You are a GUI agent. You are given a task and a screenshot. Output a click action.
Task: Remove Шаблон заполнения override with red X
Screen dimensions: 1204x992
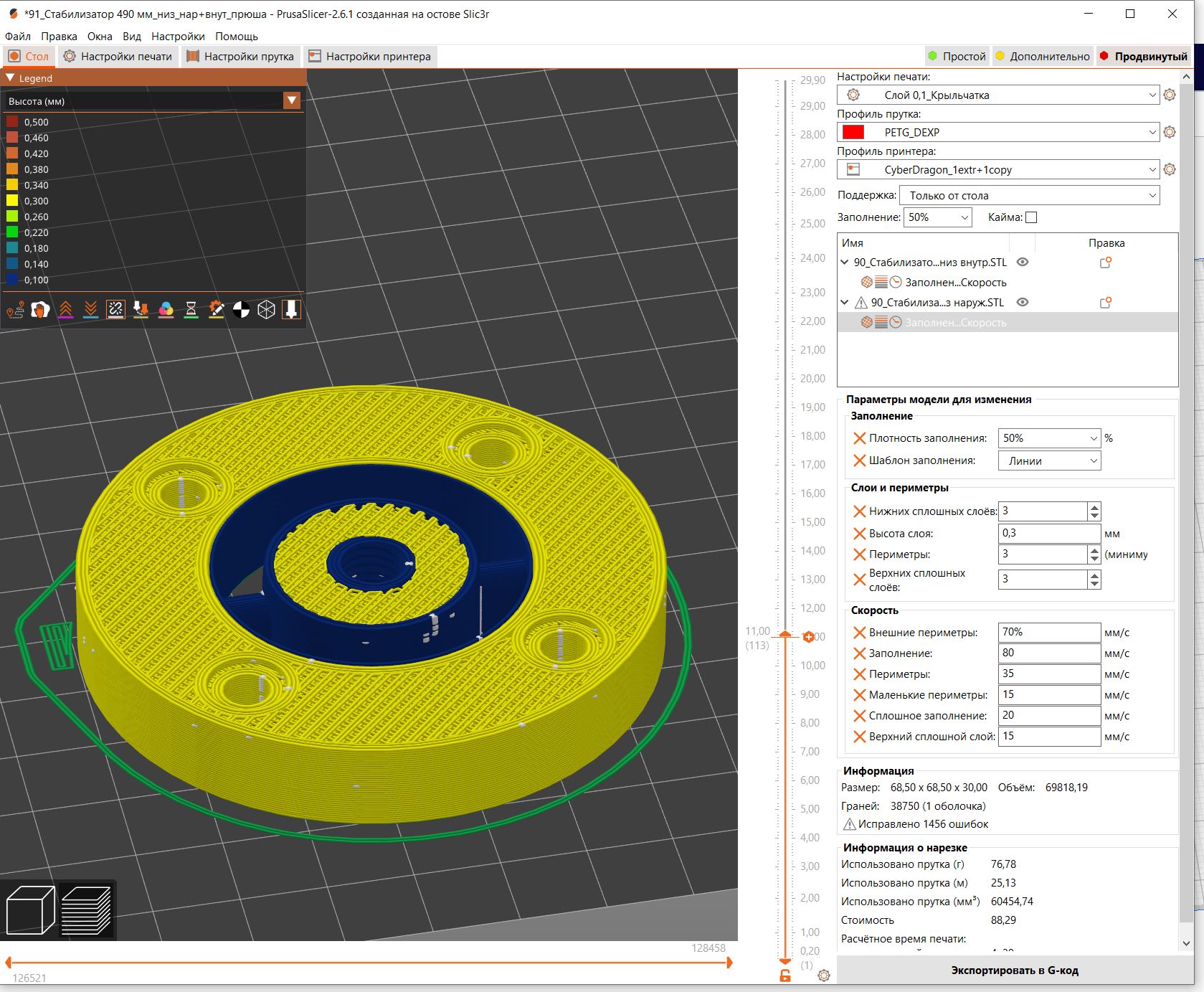pyautogui.click(x=859, y=460)
